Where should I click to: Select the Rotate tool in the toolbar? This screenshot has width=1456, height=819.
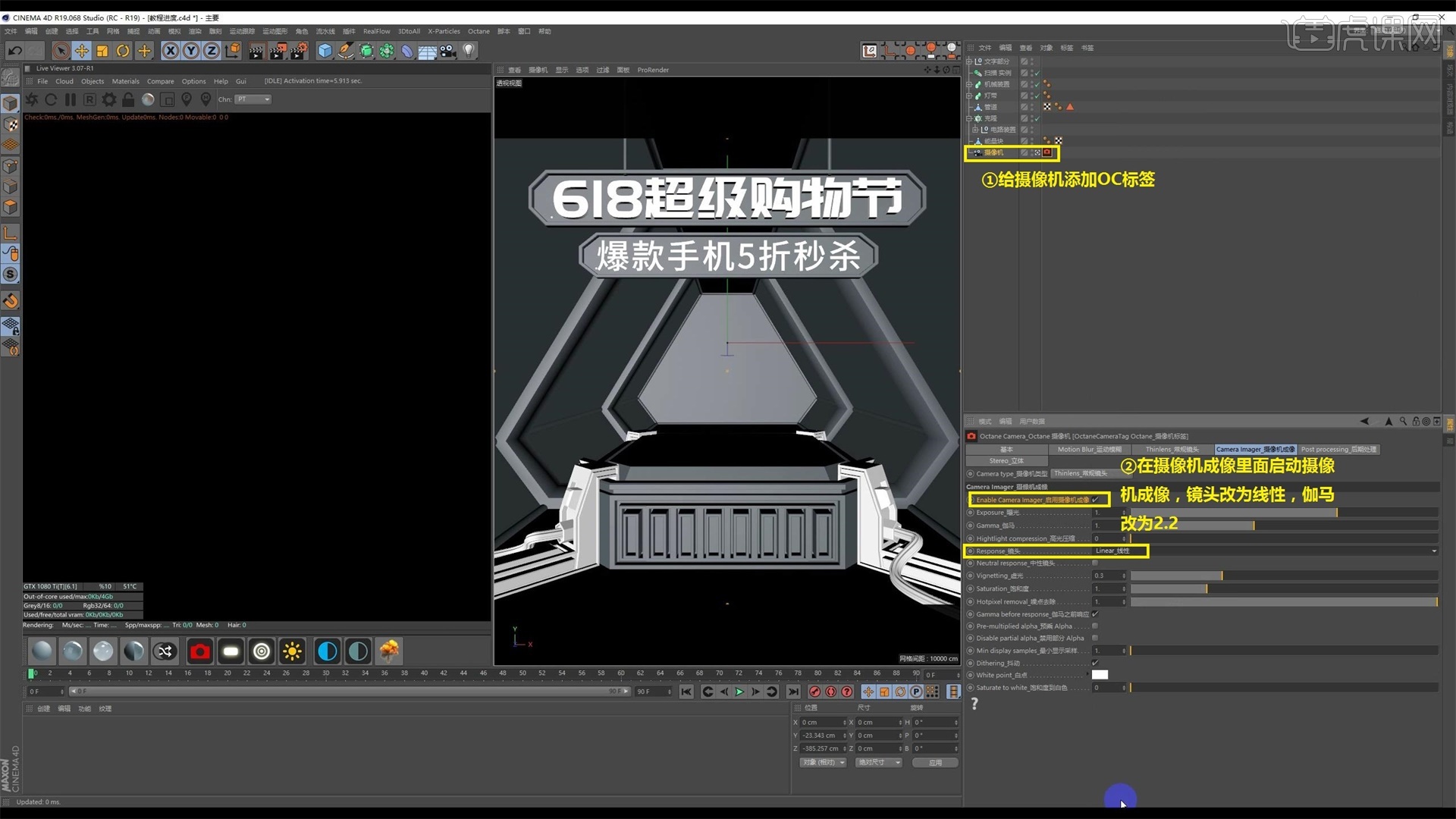122,51
